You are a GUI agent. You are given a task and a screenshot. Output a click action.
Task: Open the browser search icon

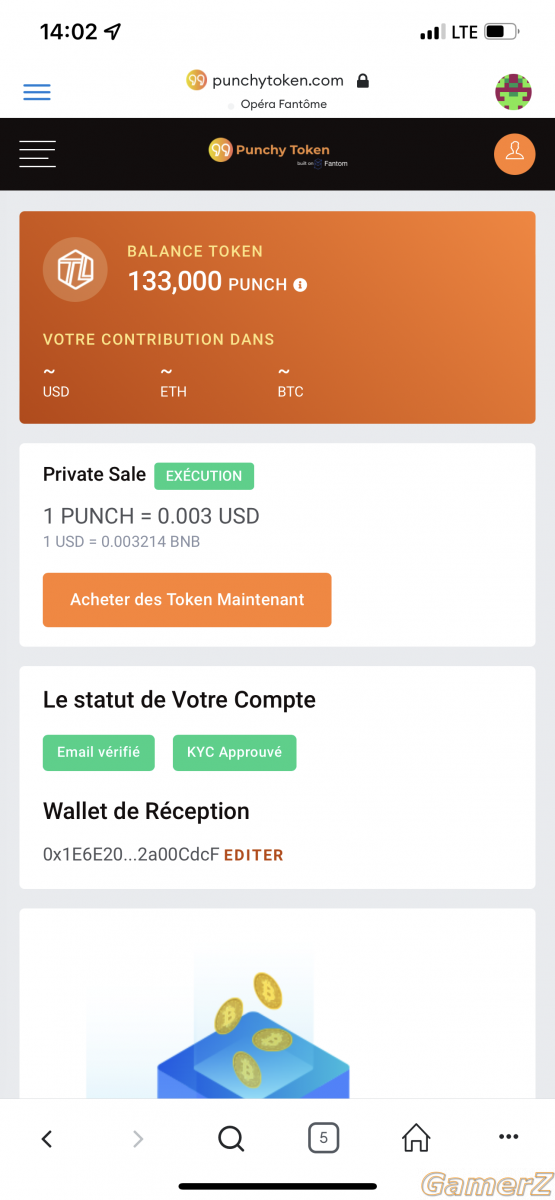231,1138
